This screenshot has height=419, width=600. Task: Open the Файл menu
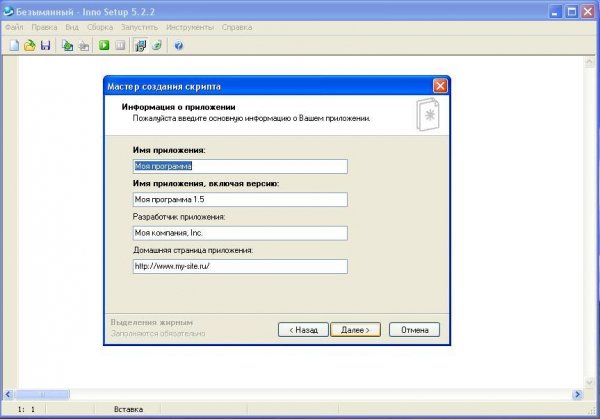click(14, 27)
